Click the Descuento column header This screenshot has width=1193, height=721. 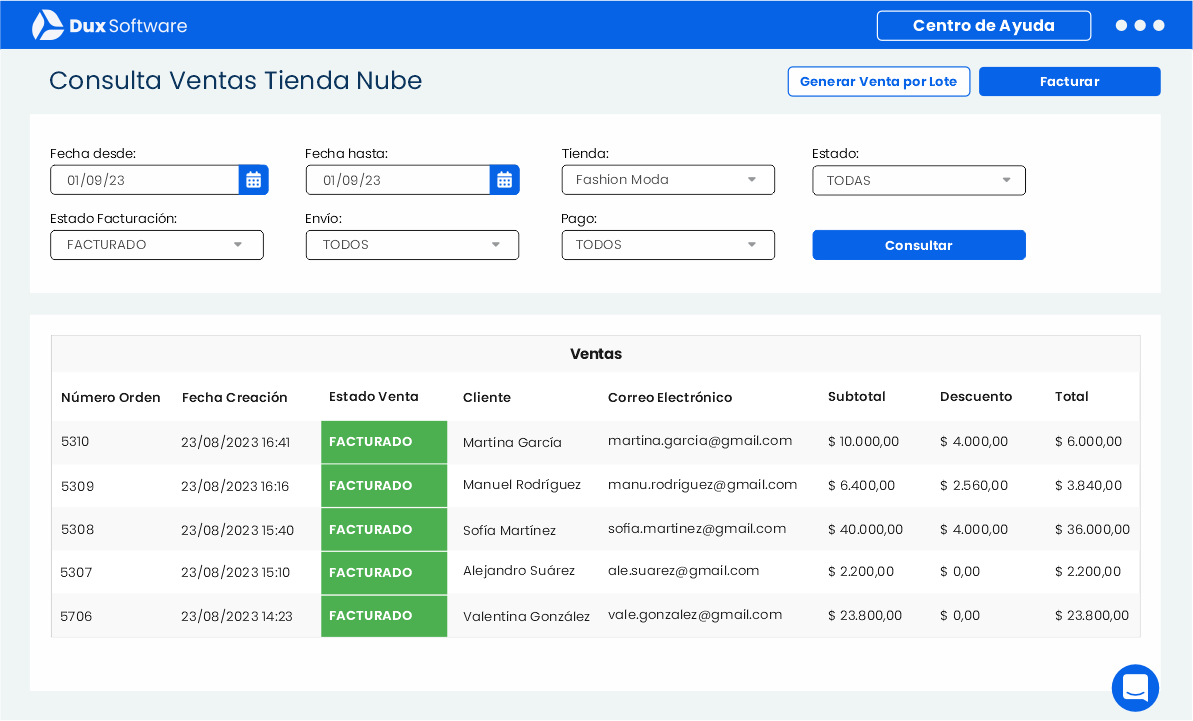click(x=976, y=396)
